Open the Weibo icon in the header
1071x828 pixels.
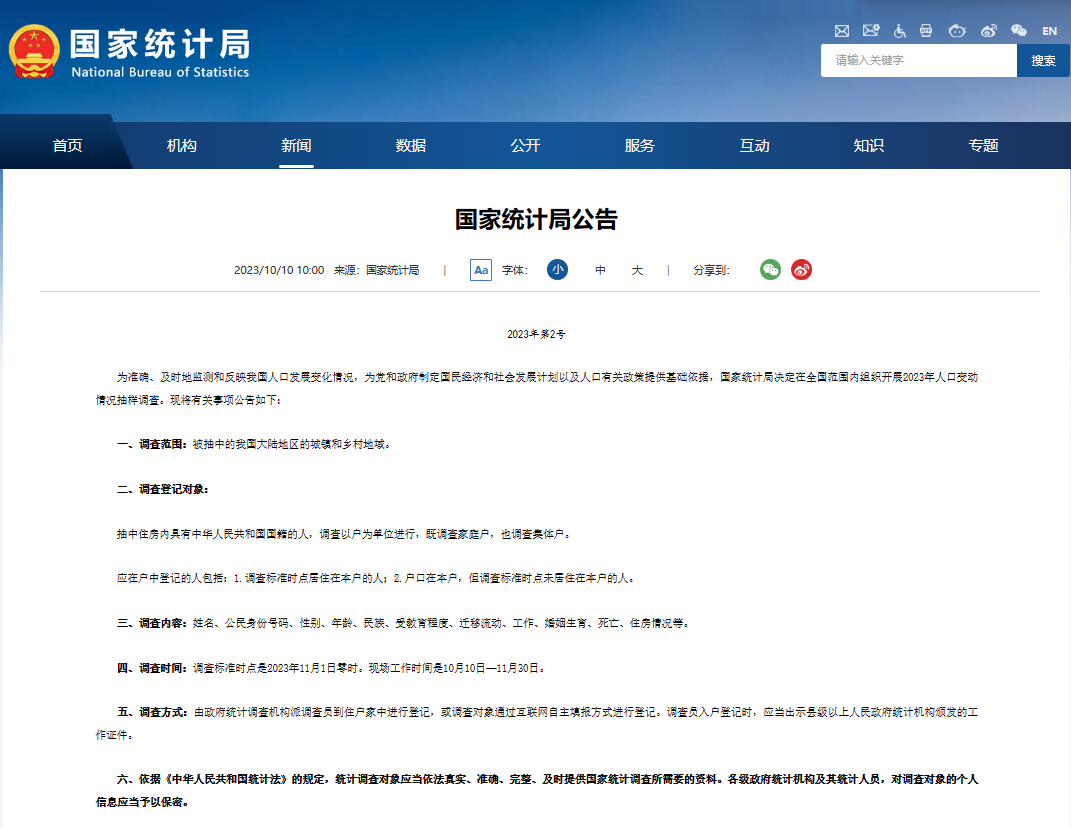coord(989,31)
